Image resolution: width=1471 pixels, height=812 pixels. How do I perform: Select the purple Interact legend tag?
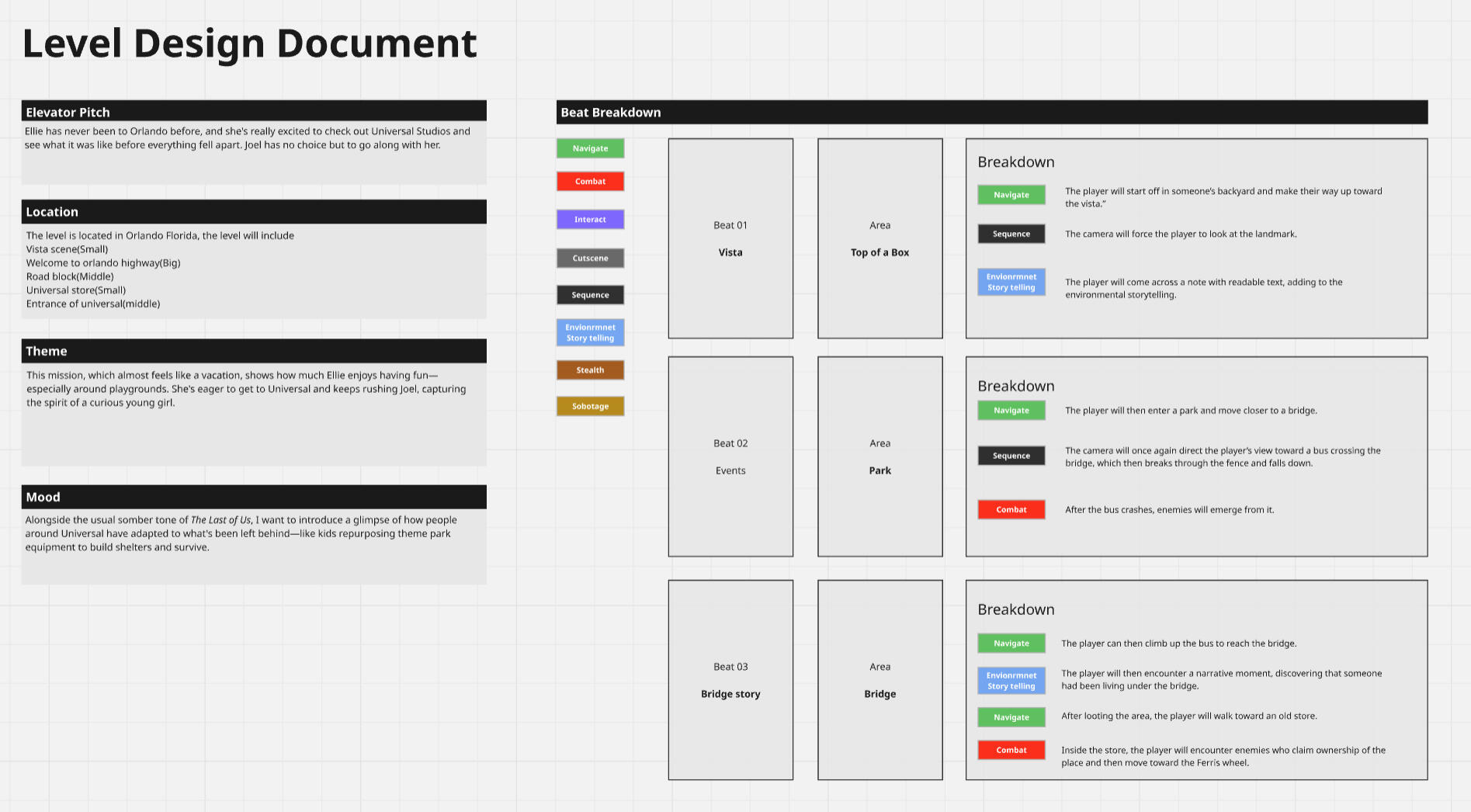point(590,220)
